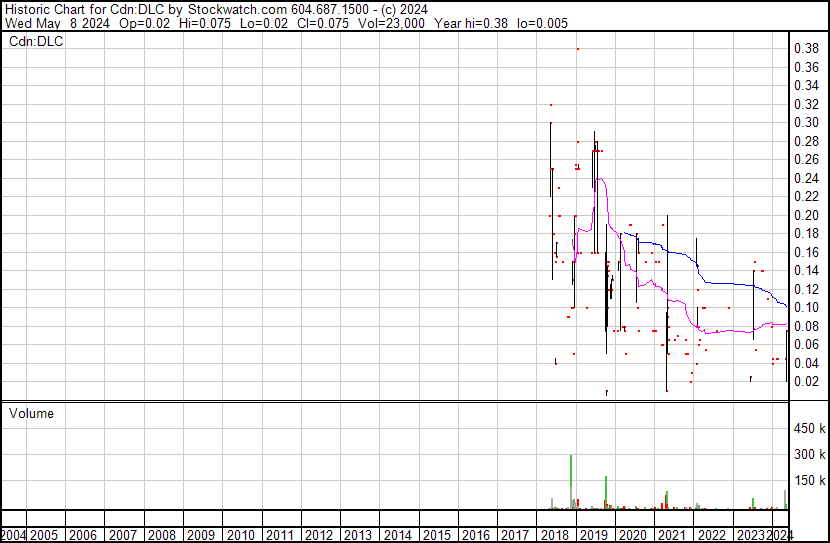The image size is (830, 543).
Task: Select the 2012 year on the timeline
Action: (319, 535)
